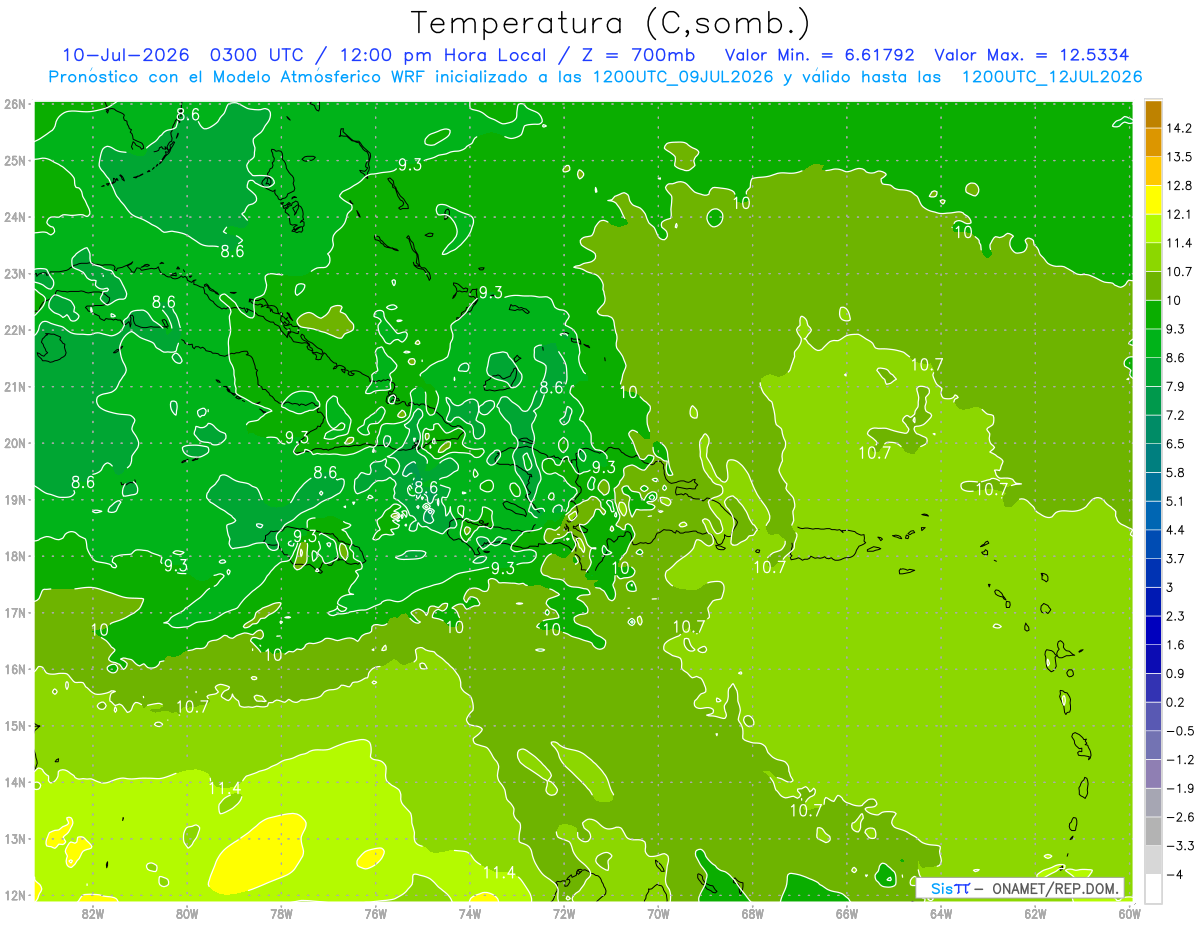Screen dimensions: 1200x927
Task: Click the "22N" latitude axis label
Action: click(x=15, y=330)
